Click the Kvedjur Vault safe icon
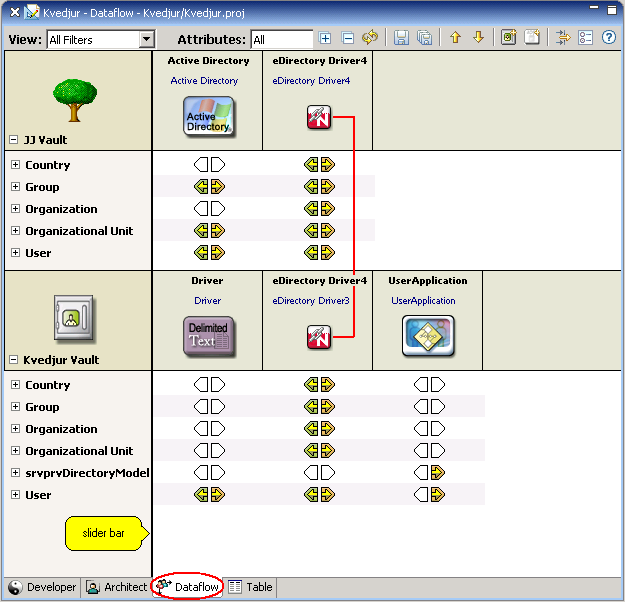The image size is (625, 602). click(74, 319)
